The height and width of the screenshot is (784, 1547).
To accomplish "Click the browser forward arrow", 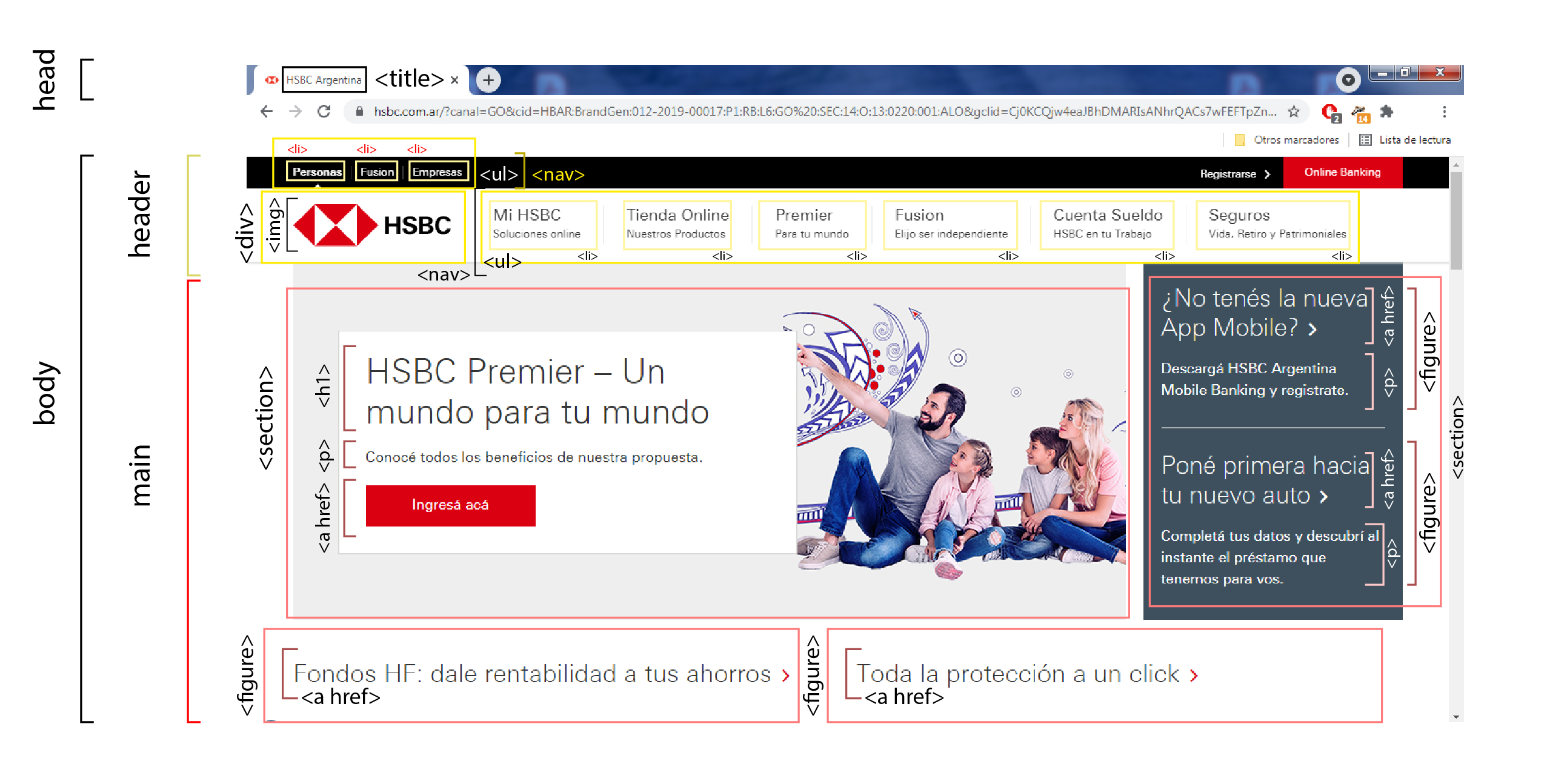I will (295, 111).
